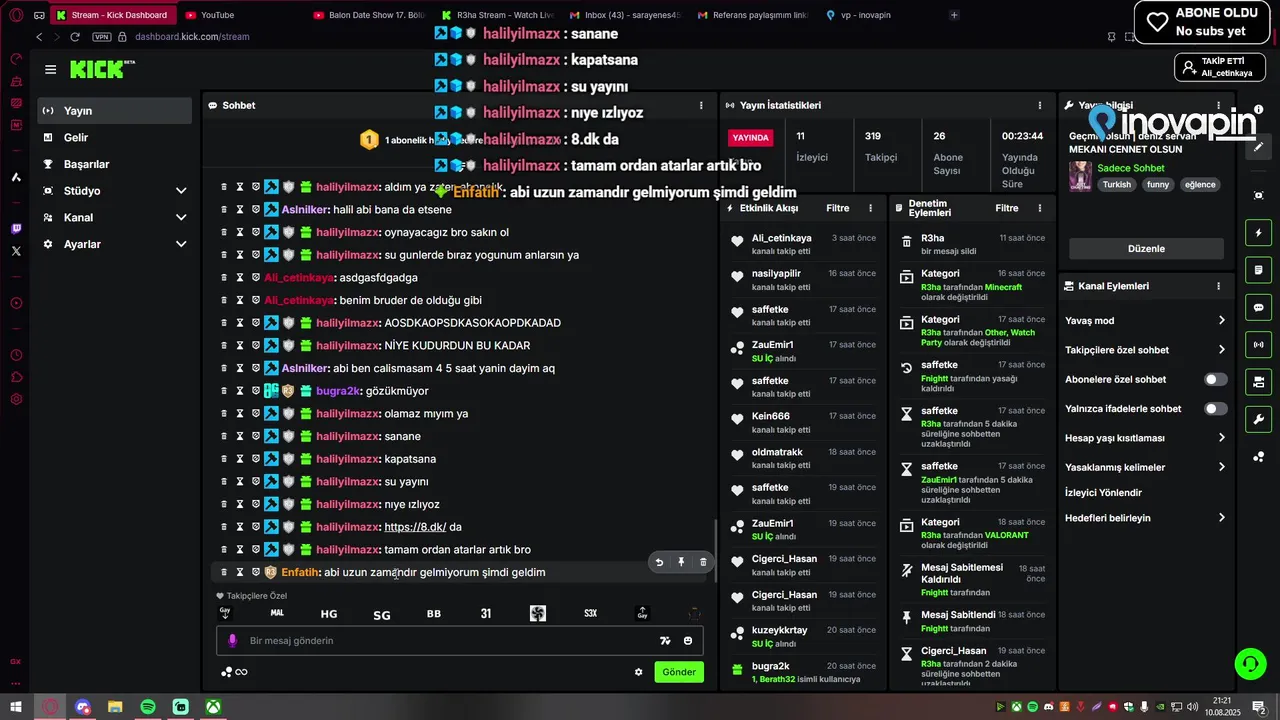The width and height of the screenshot is (1280, 720).
Task: Expand the Stüdyo sidebar section
Action: click(115, 191)
